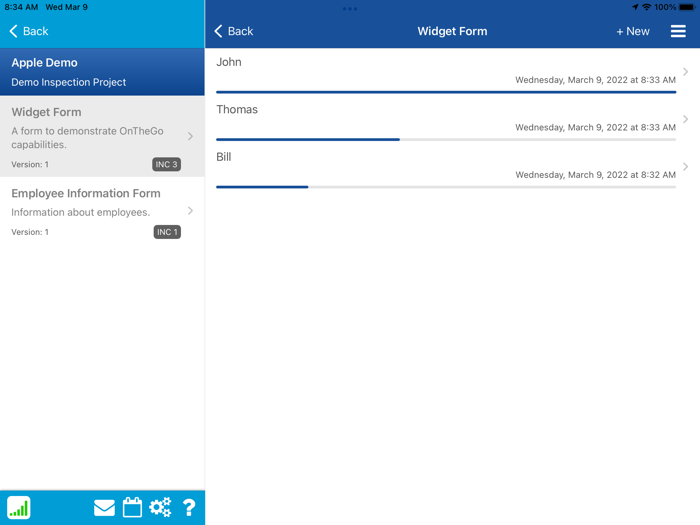
Task: Expand Widget Form chevron in sidebar
Action: [x=191, y=136]
